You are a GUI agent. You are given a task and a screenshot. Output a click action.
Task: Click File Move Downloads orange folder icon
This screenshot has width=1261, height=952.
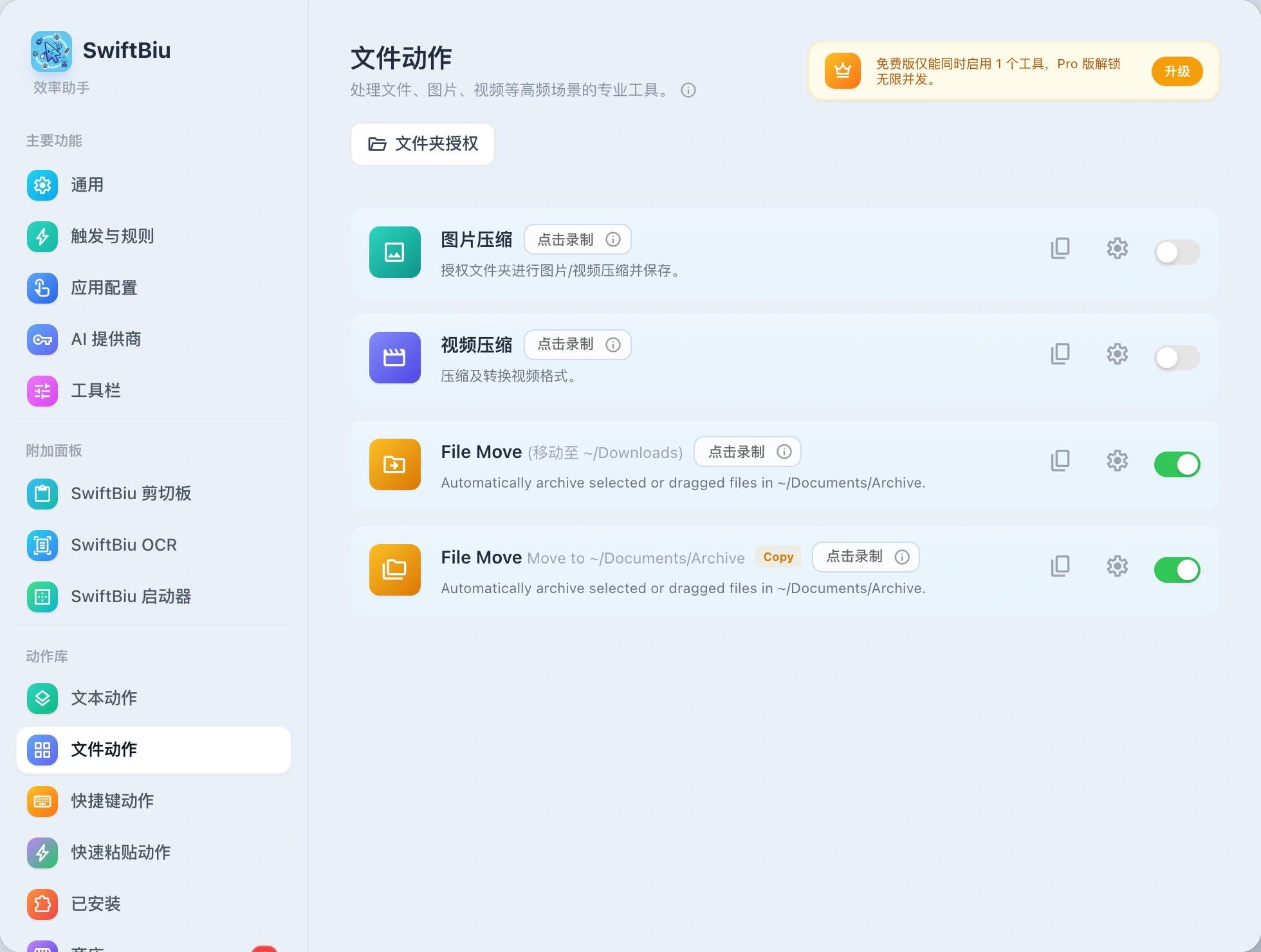point(395,464)
